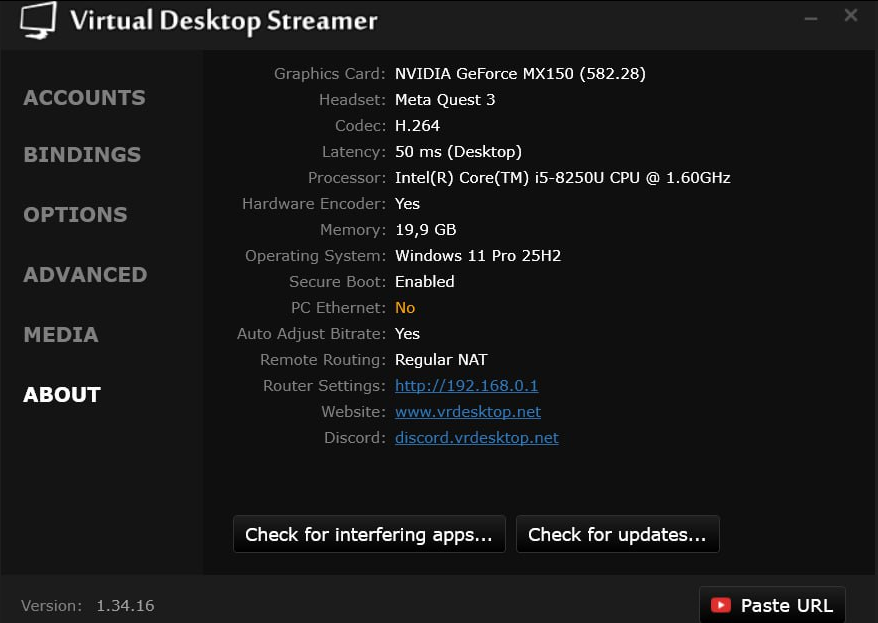
Task: Click the processor value Intel Core i5-8250U
Action: [x=562, y=178]
